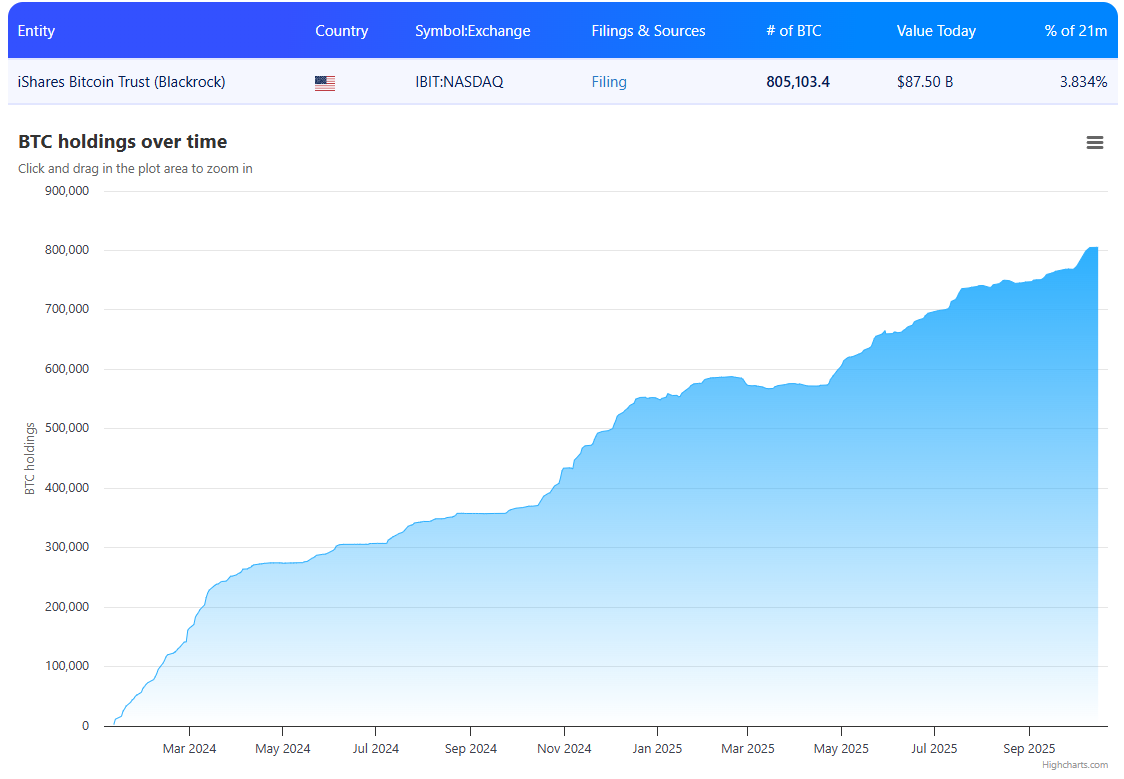Click the Value Today column header
Viewport: 1124px width, 779px height.
tap(936, 31)
